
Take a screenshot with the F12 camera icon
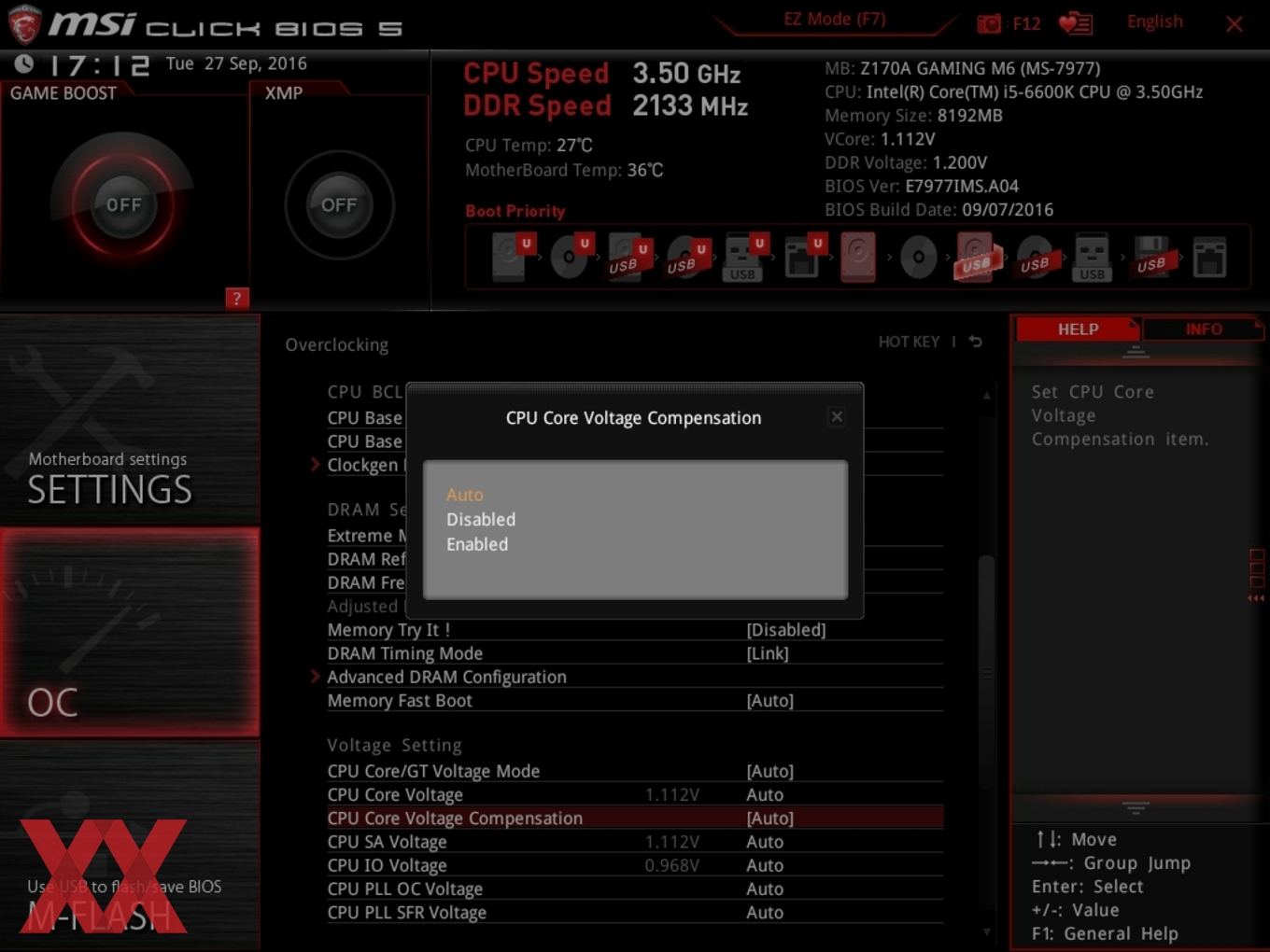[988, 23]
